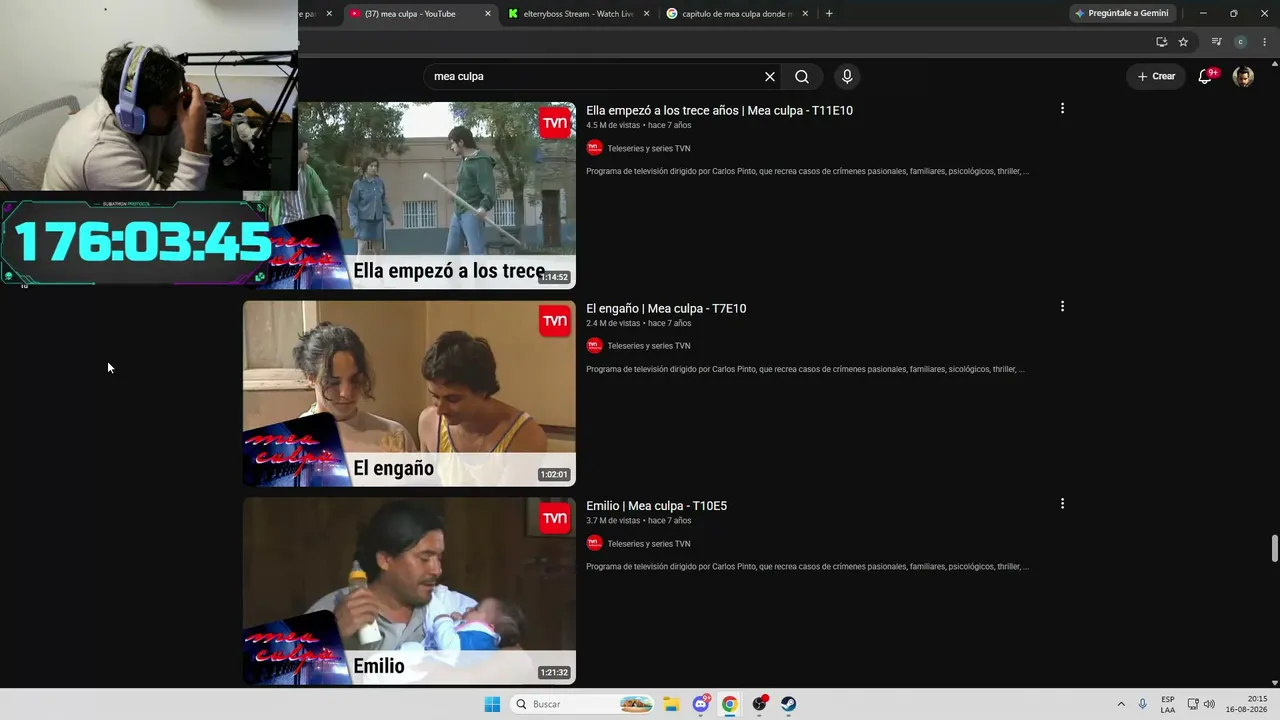Viewport: 1280px width, 720px height.
Task: Open video title 'Emilio | Mea culpa - T10E5'
Action: point(656,506)
